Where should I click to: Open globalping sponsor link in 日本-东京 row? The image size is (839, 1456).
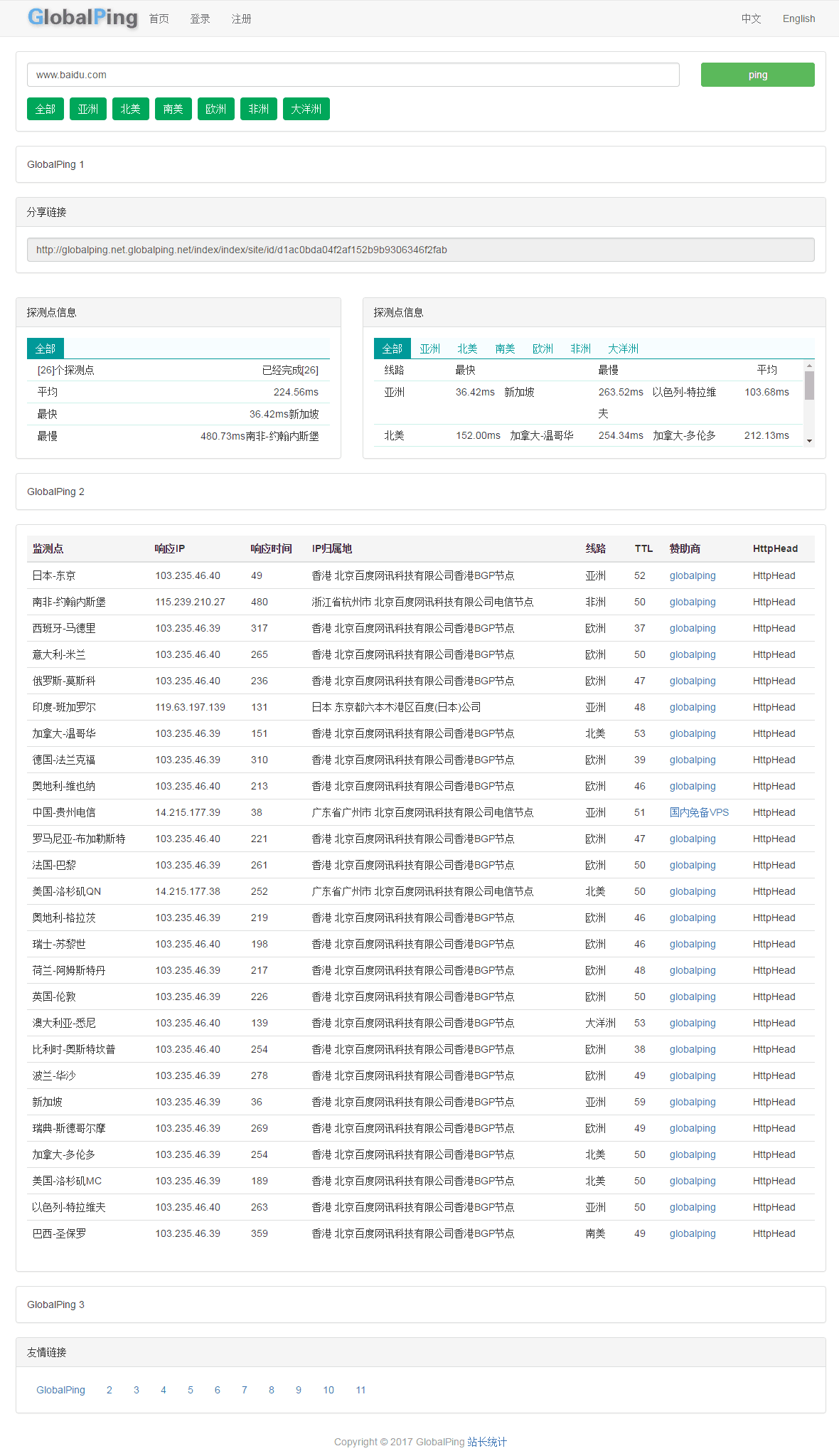point(693,575)
